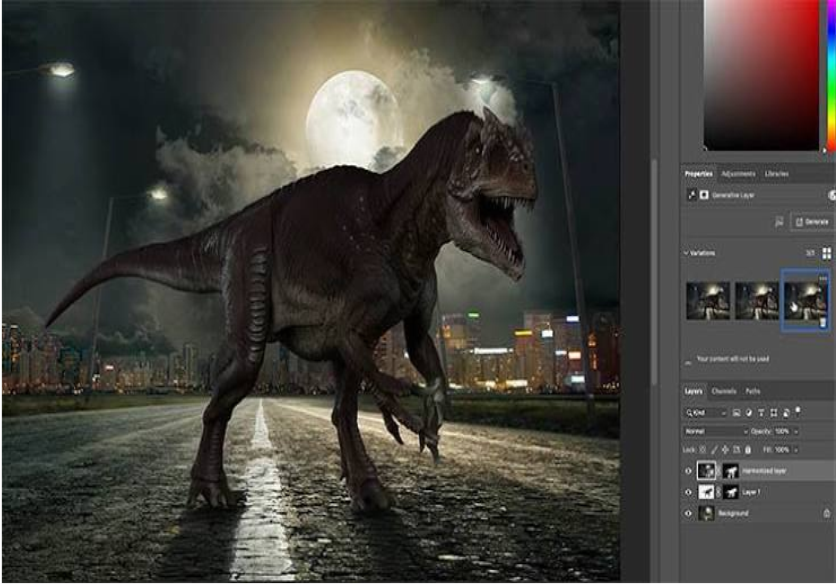The width and height of the screenshot is (836, 584).
Task: Open the Kind filter dropdown
Action: (x=706, y=413)
